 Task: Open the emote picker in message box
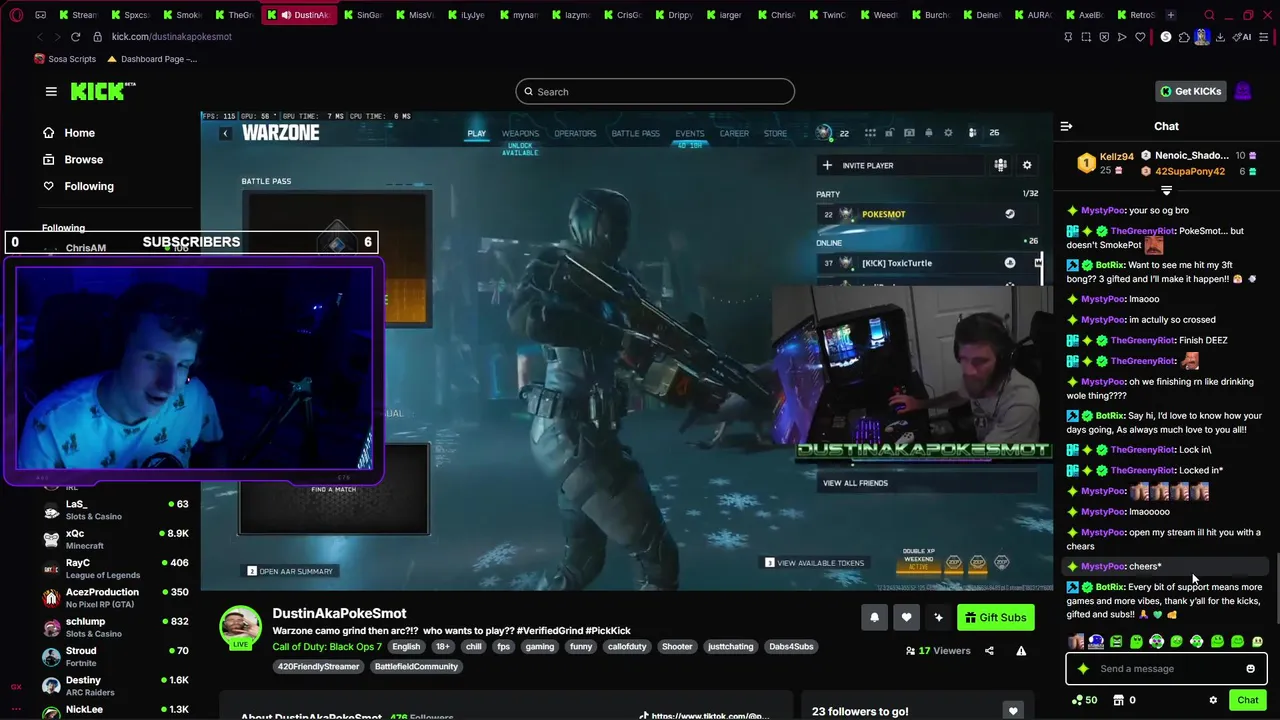(x=1250, y=669)
